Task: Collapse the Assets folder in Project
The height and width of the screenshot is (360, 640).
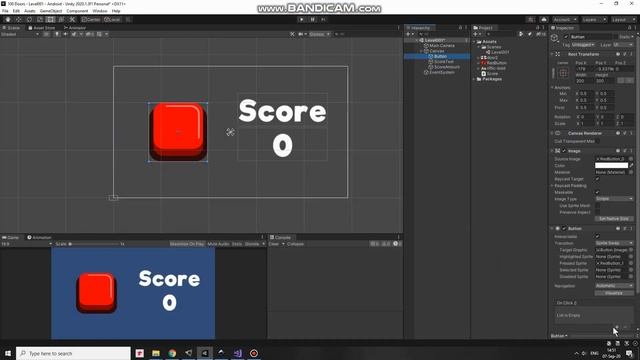Action: click(x=474, y=42)
